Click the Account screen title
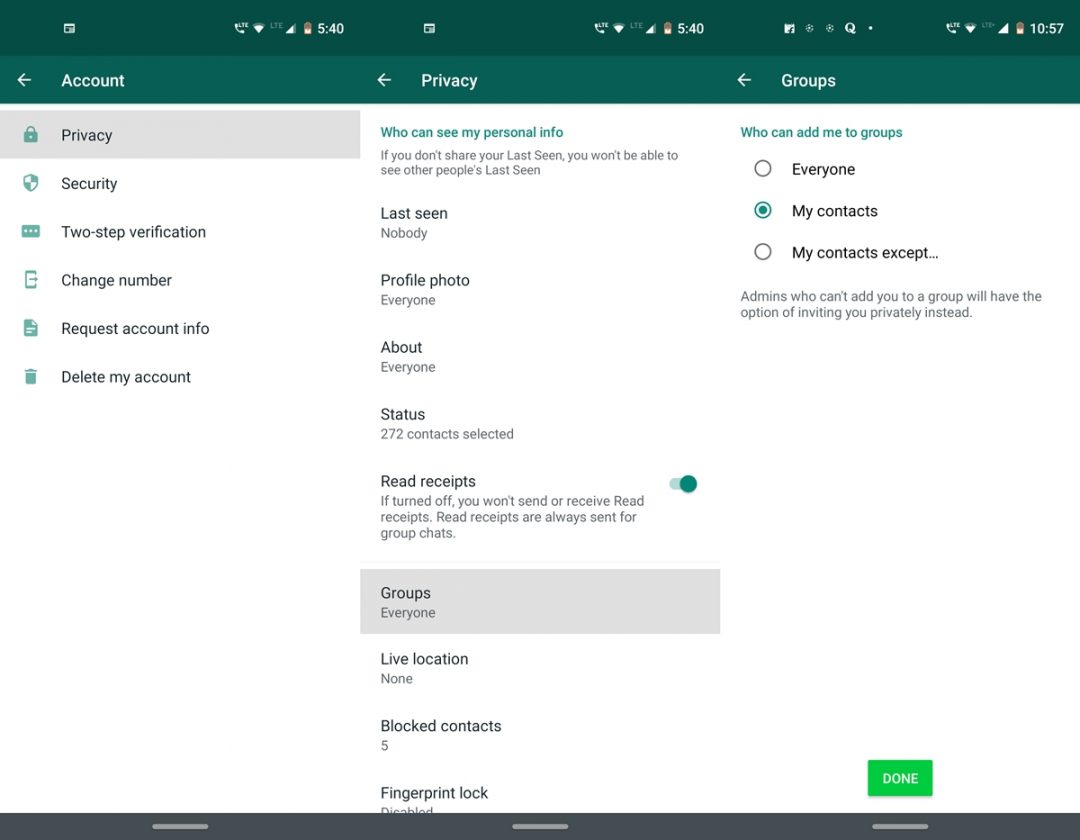 coord(93,81)
